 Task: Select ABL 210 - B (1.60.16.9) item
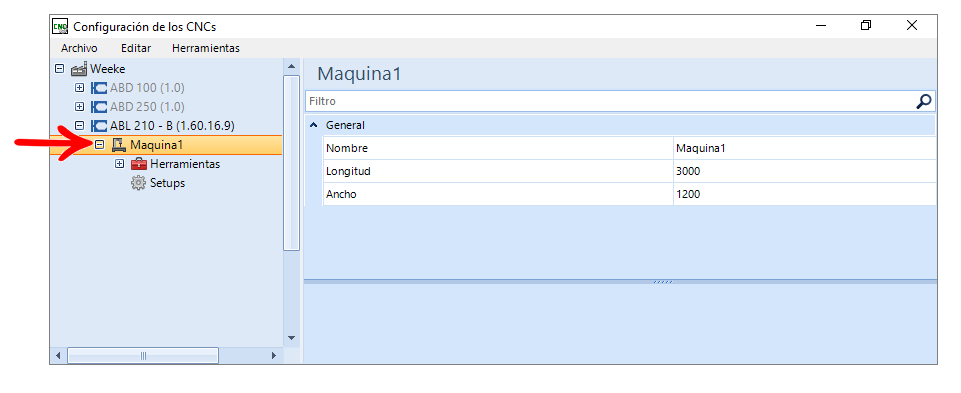coord(172,126)
